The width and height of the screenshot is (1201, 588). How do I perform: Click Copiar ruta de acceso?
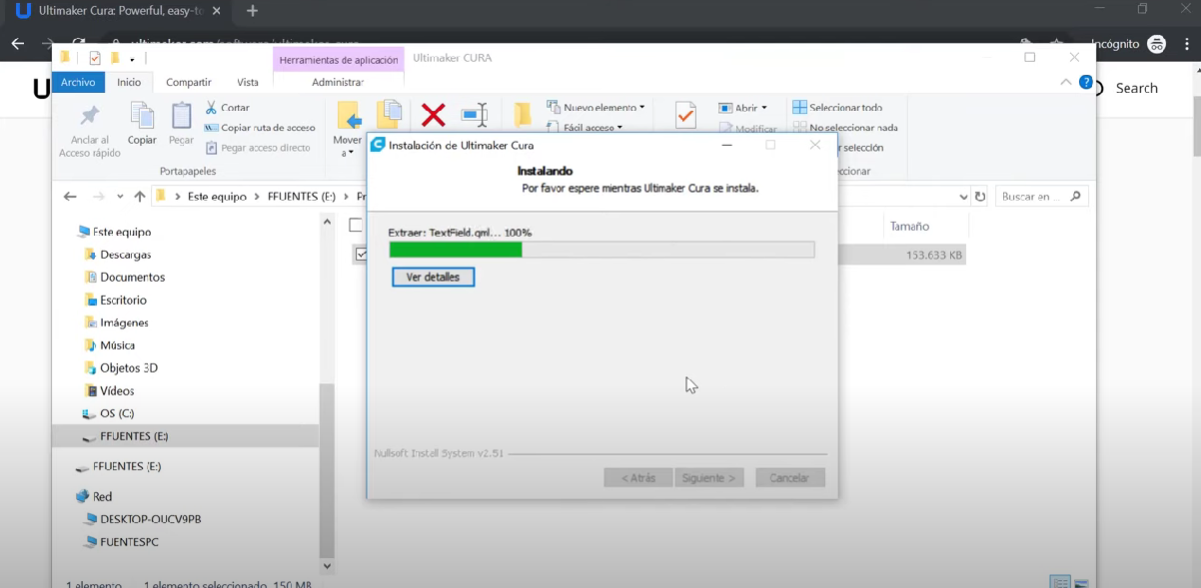260,127
